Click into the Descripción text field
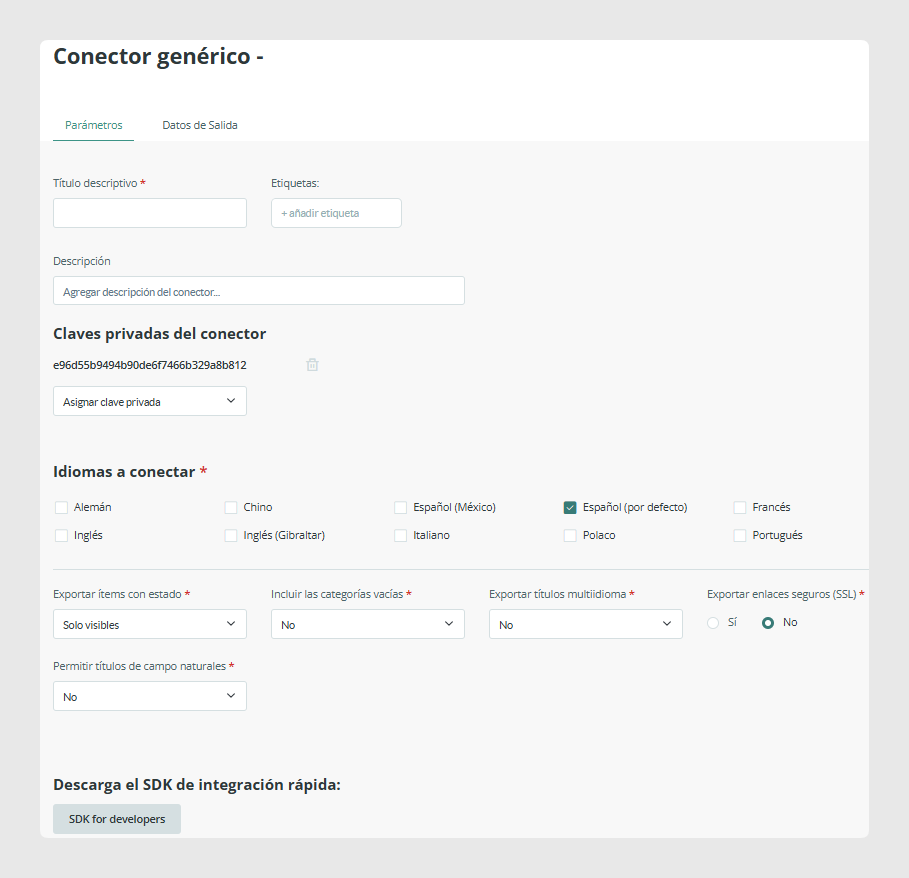 259,291
